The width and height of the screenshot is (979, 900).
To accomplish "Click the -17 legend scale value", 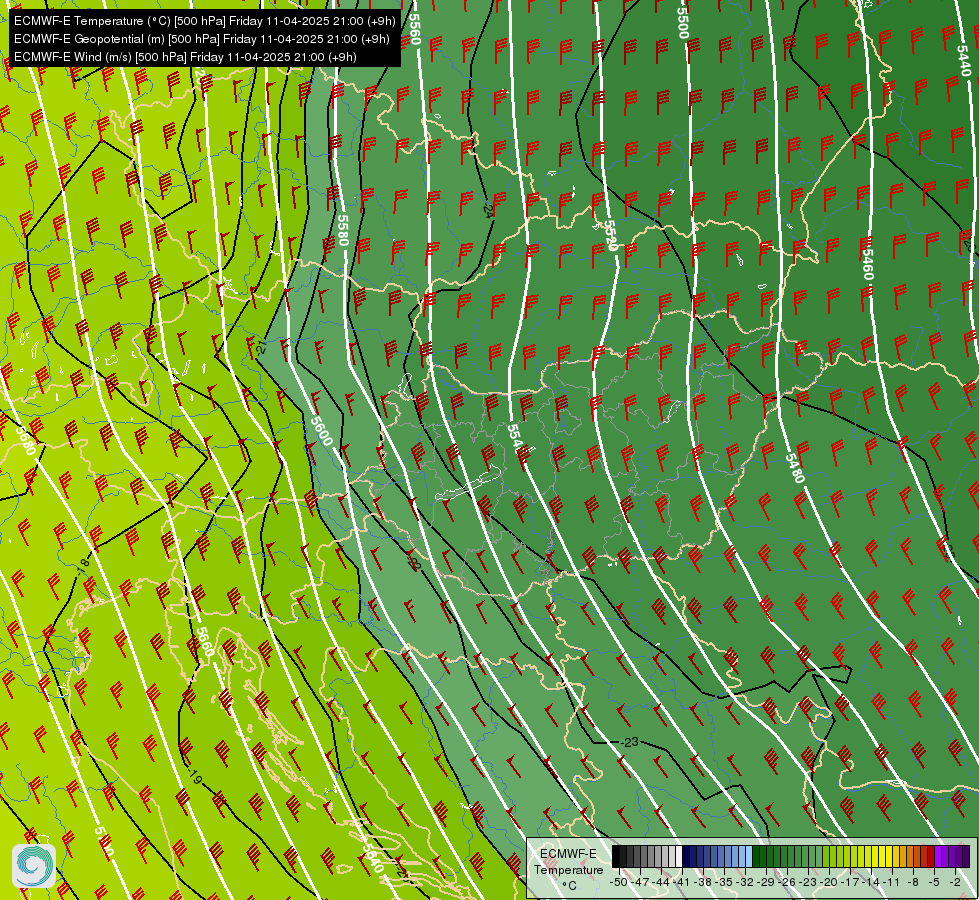I will pos(850,882).
